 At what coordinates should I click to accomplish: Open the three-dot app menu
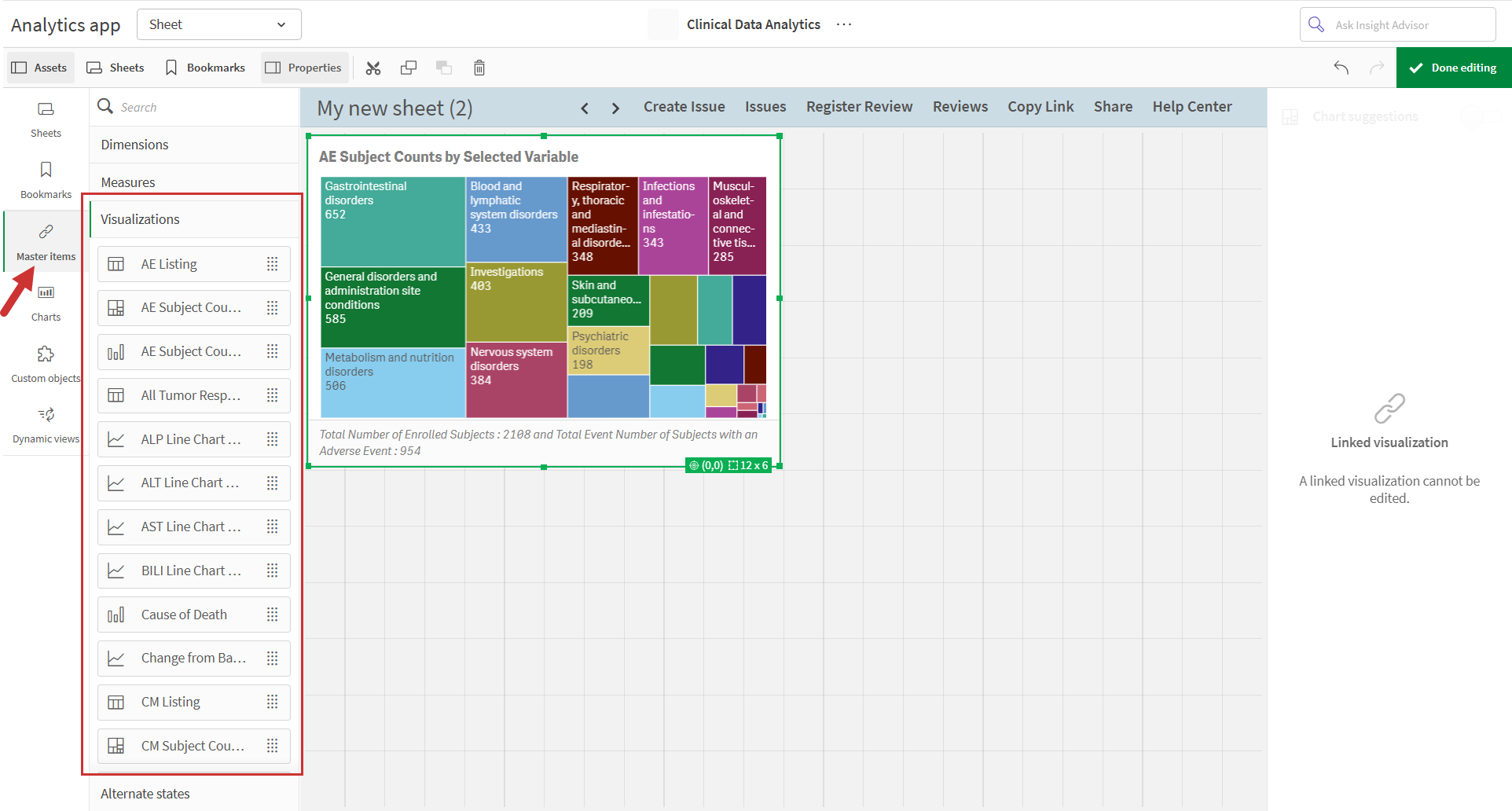[x=844, y=24]
